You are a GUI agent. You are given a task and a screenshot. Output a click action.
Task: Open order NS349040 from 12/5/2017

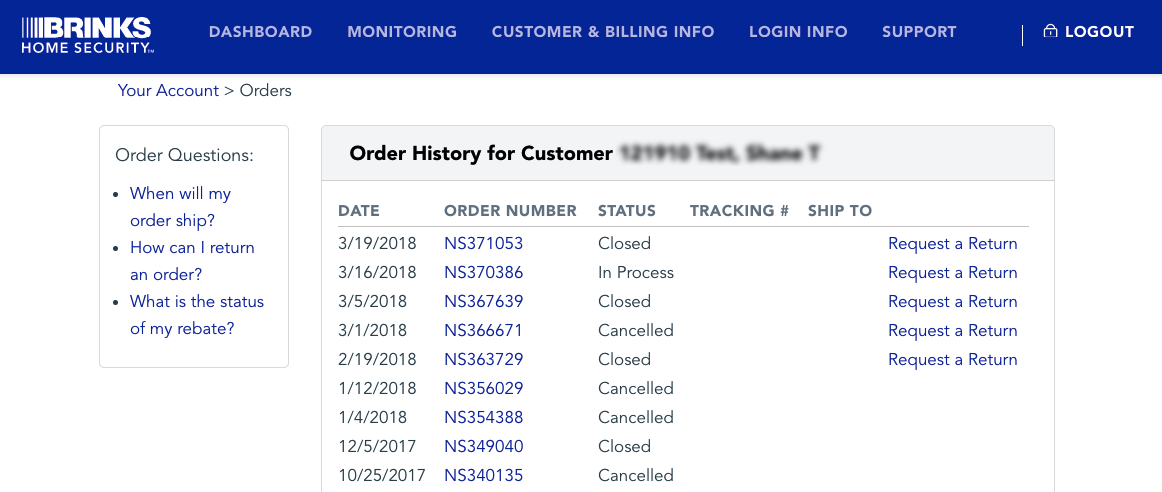point(483,446)
